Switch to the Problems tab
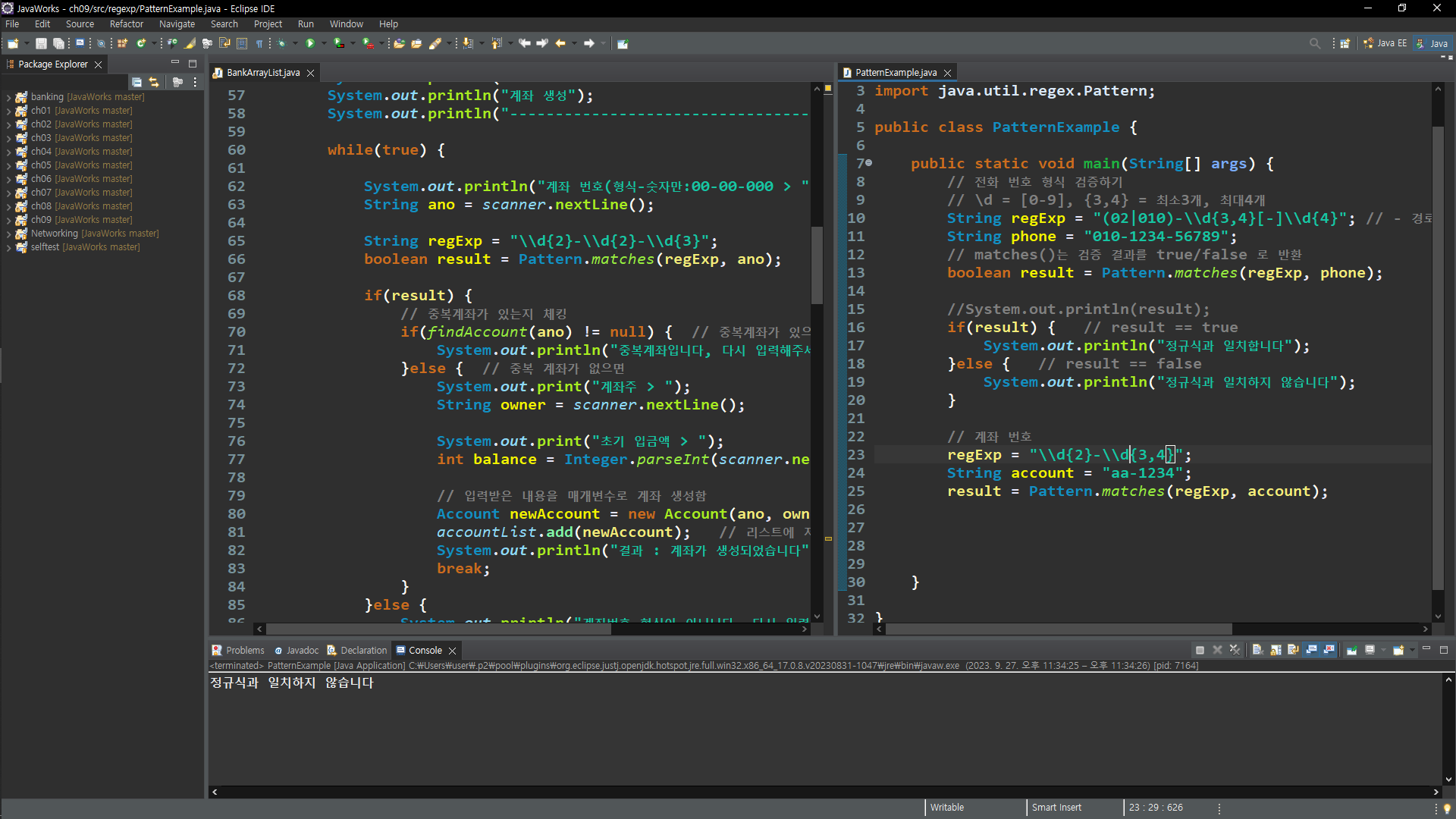Image resolution: width=1456 pixels, height=819 pixels. coord(238,651)
